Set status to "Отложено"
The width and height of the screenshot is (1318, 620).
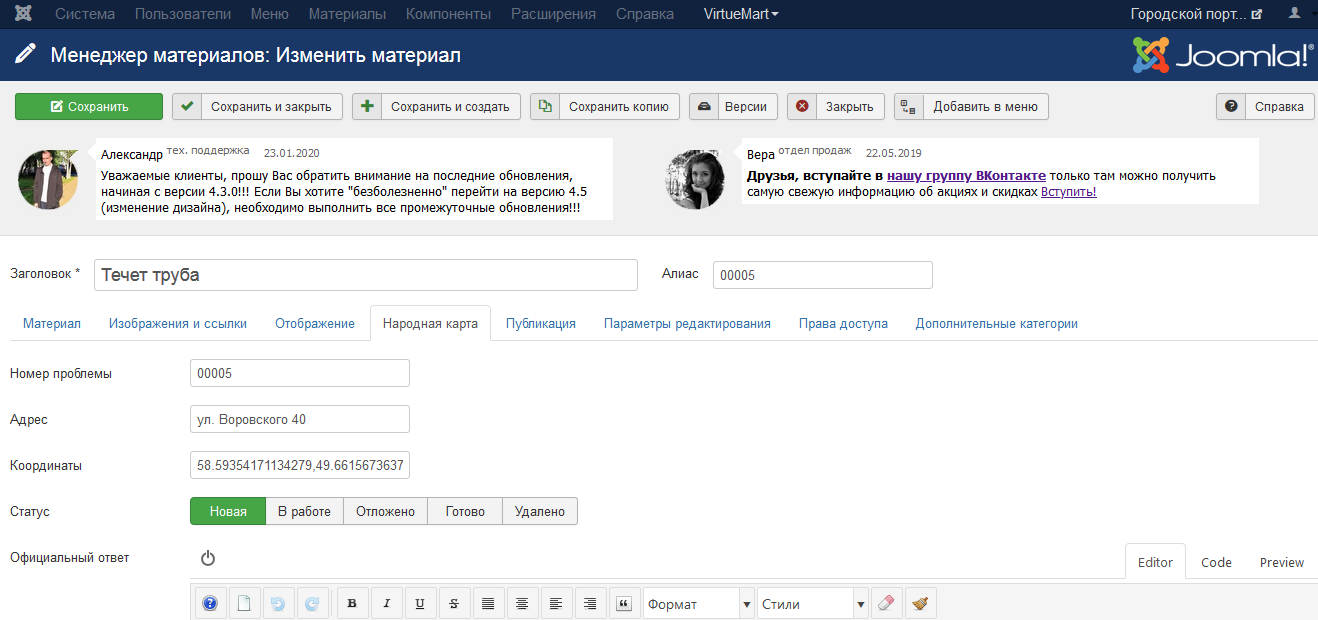point(385,511)
